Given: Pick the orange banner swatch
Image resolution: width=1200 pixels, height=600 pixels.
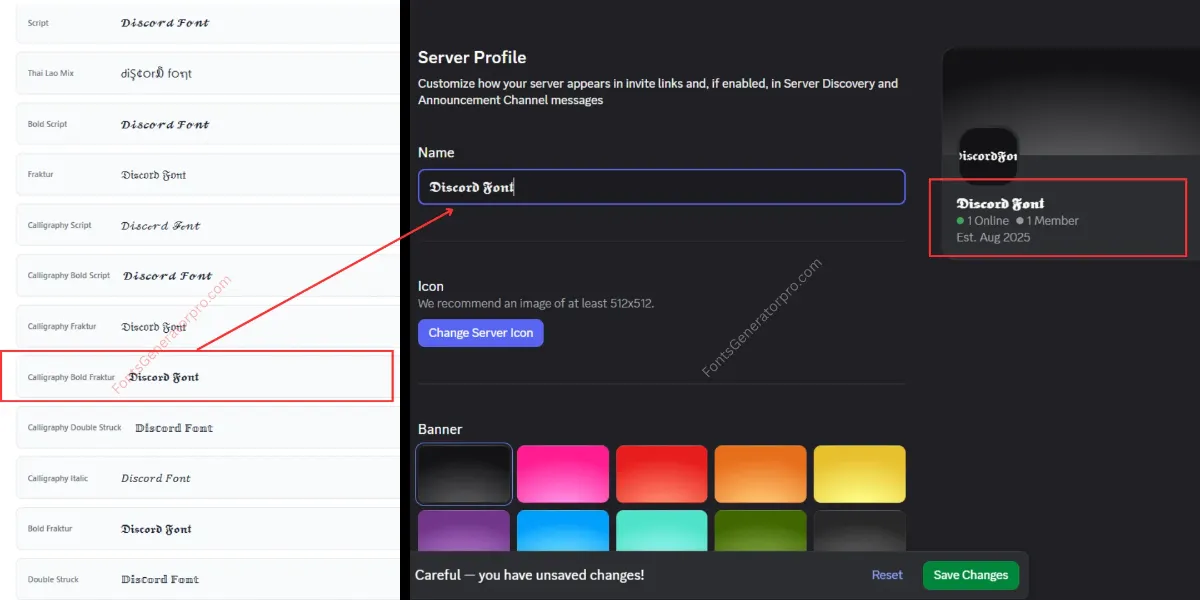Looking at the screenshot, I should 760,474.
